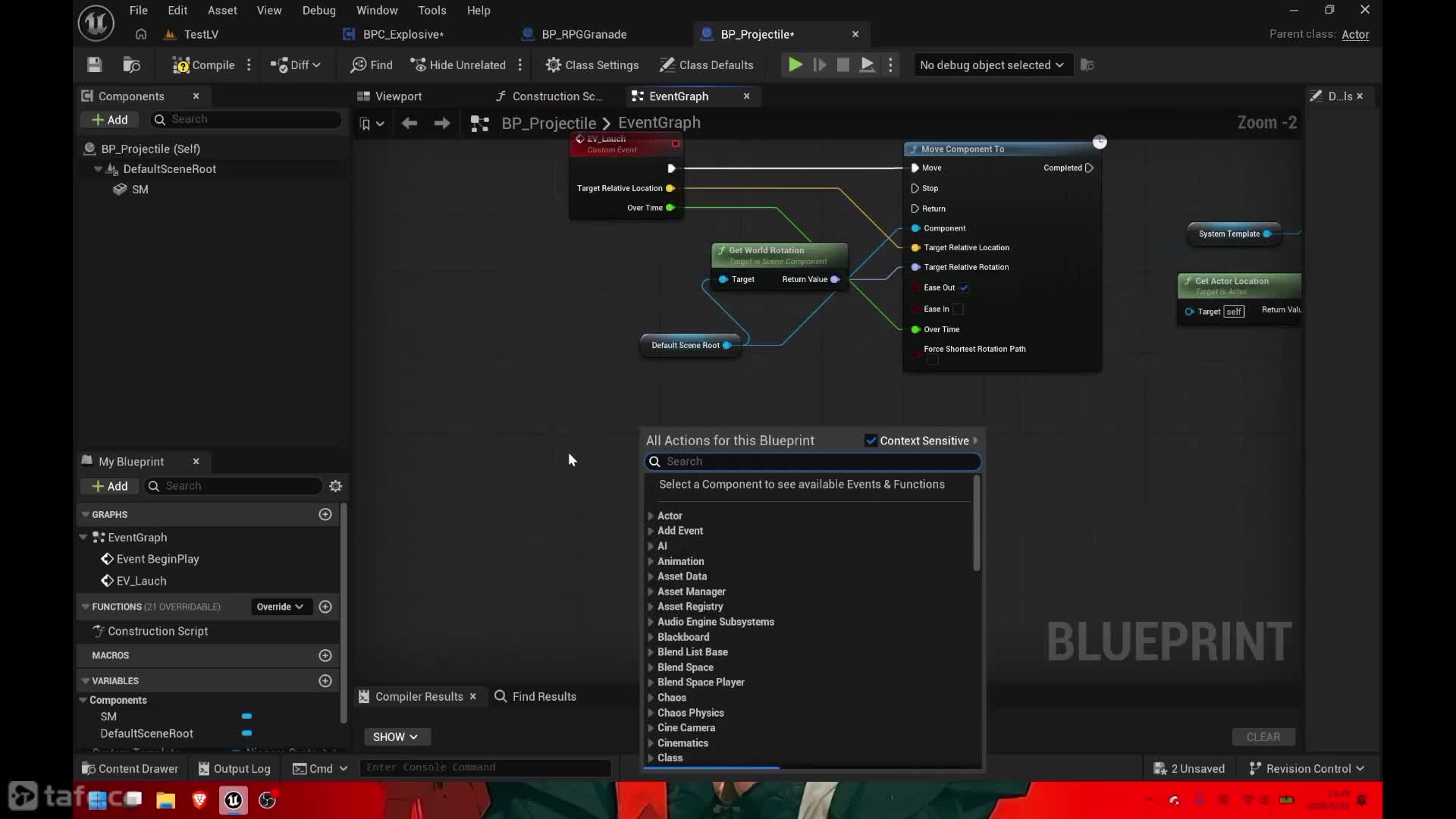Add a new item in My Blueprint panel

pos(110,486)
